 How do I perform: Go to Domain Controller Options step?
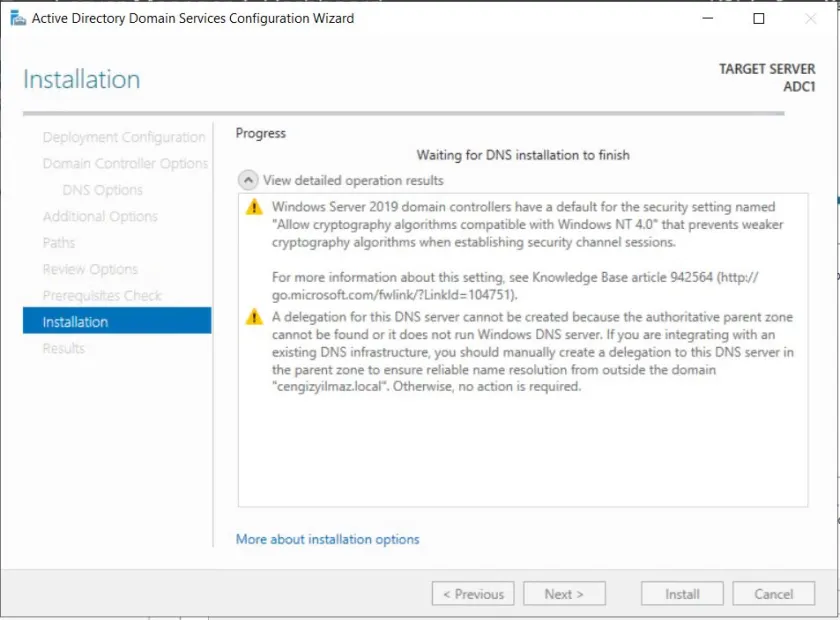[x=125, y=163]
